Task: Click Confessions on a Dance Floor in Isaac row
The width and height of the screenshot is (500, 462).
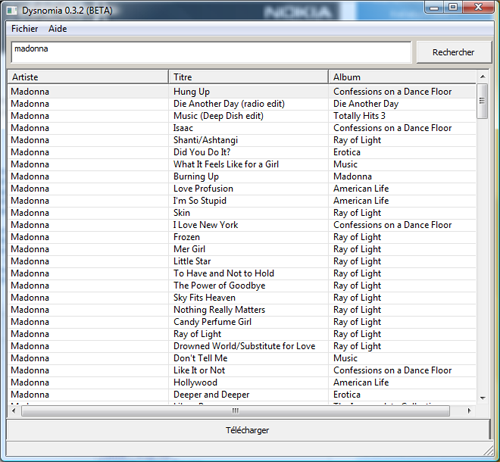Action: tap(392, 128)
